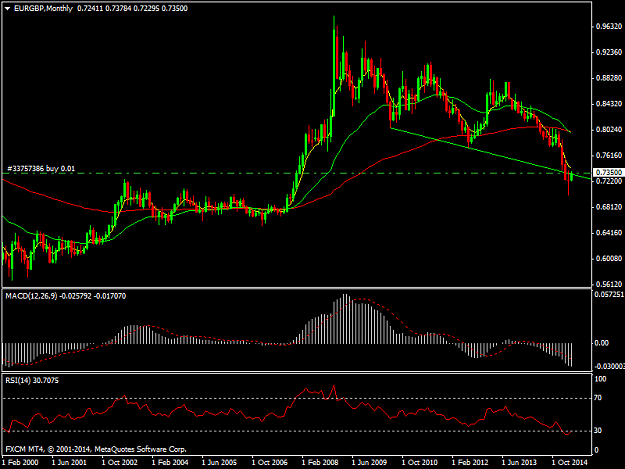This screenshot has width=625, height=469.
Task: Select time axis label 1 Feb 2004
Action: [170, 462]
